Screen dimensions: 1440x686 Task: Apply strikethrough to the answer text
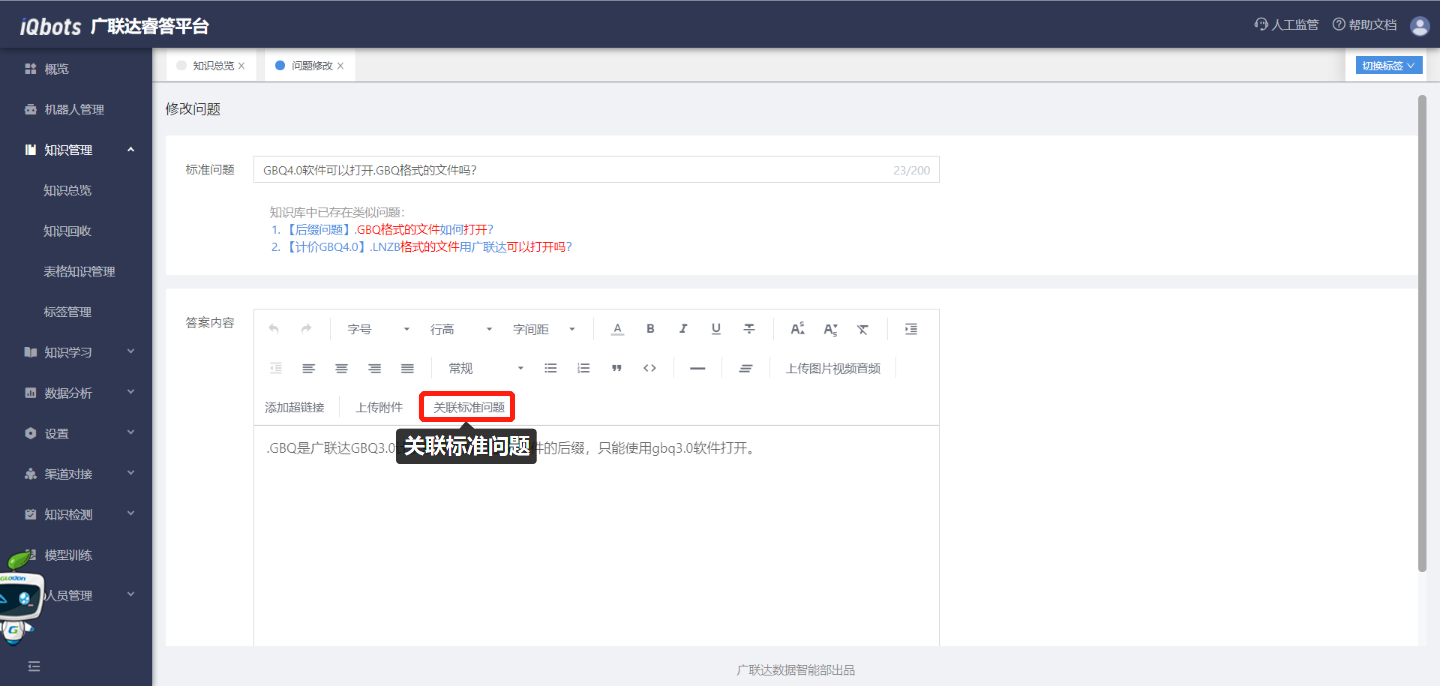[x=749, y=329]
